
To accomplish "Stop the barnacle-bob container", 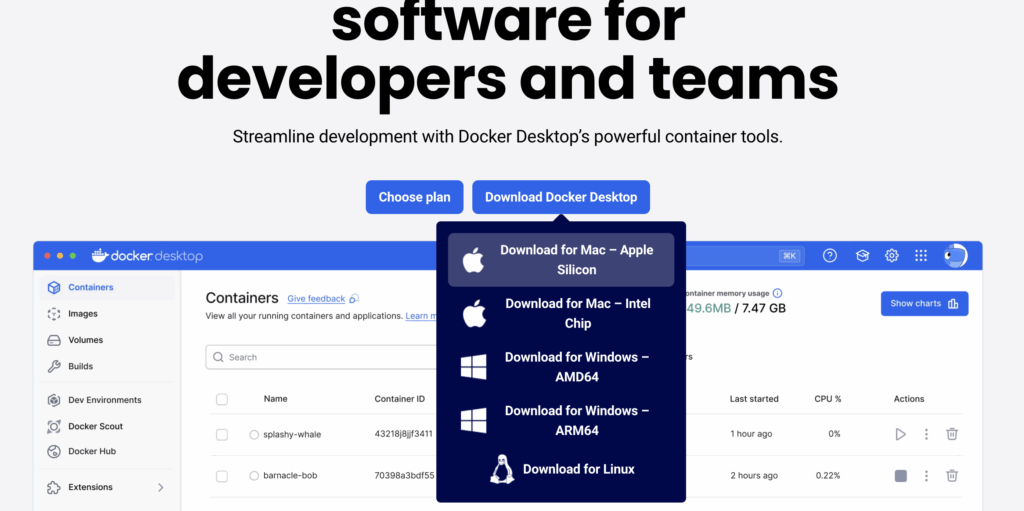I will click(x=901, y=476).
